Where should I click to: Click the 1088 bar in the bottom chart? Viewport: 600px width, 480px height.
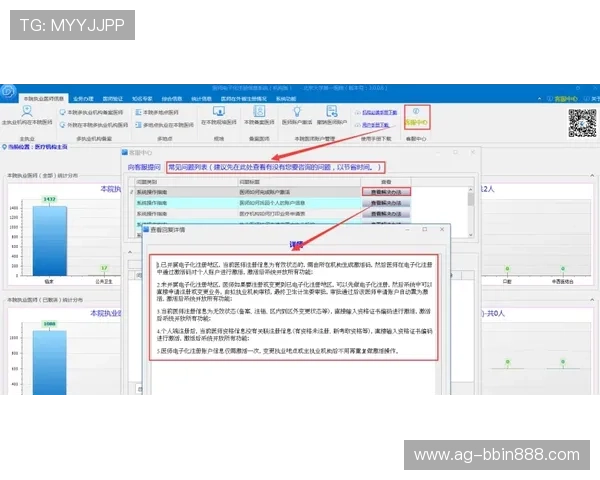click(x=49, y=362)
